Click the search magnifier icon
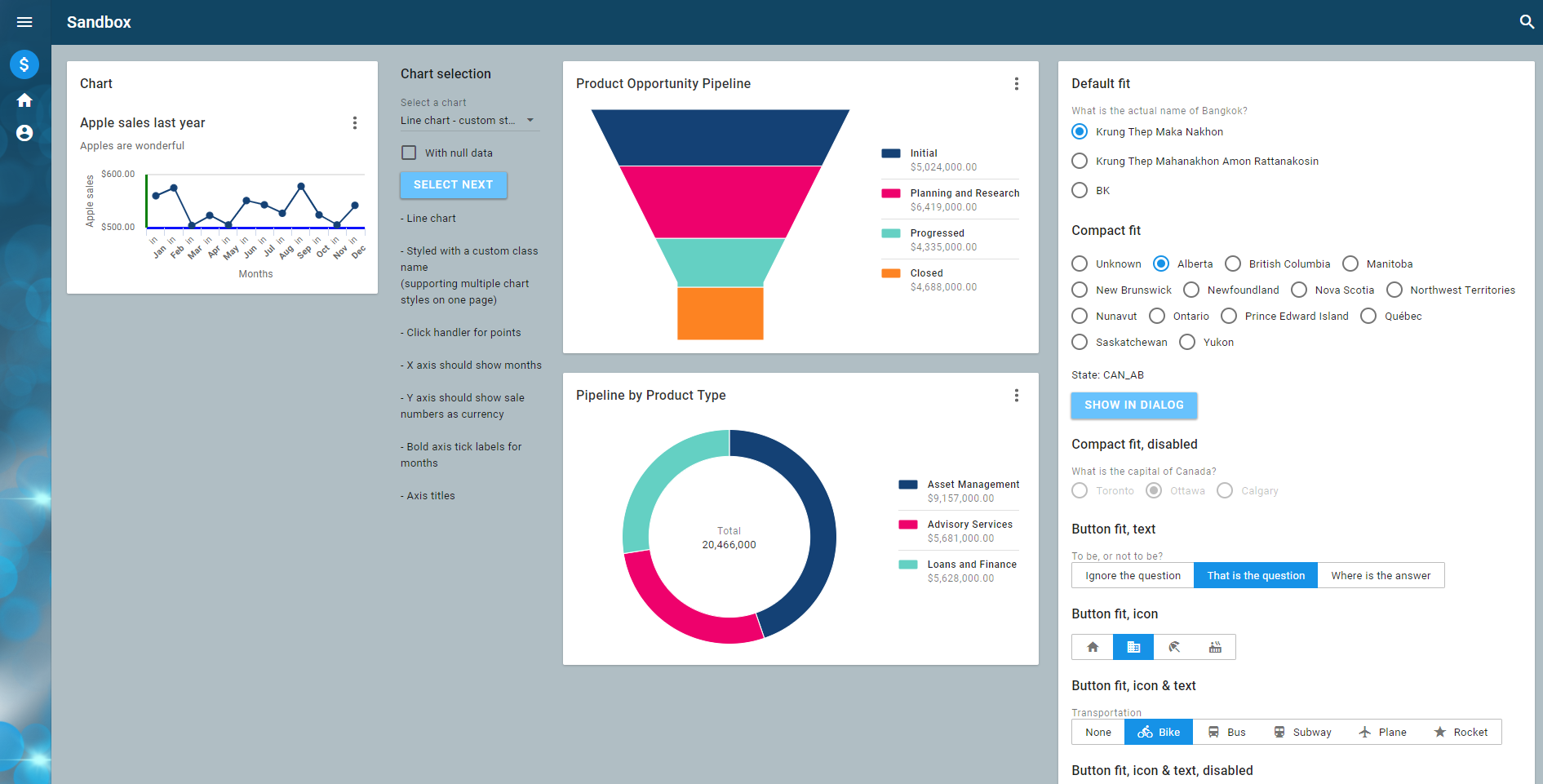1543x784 pixels. tap(1527, 22)
